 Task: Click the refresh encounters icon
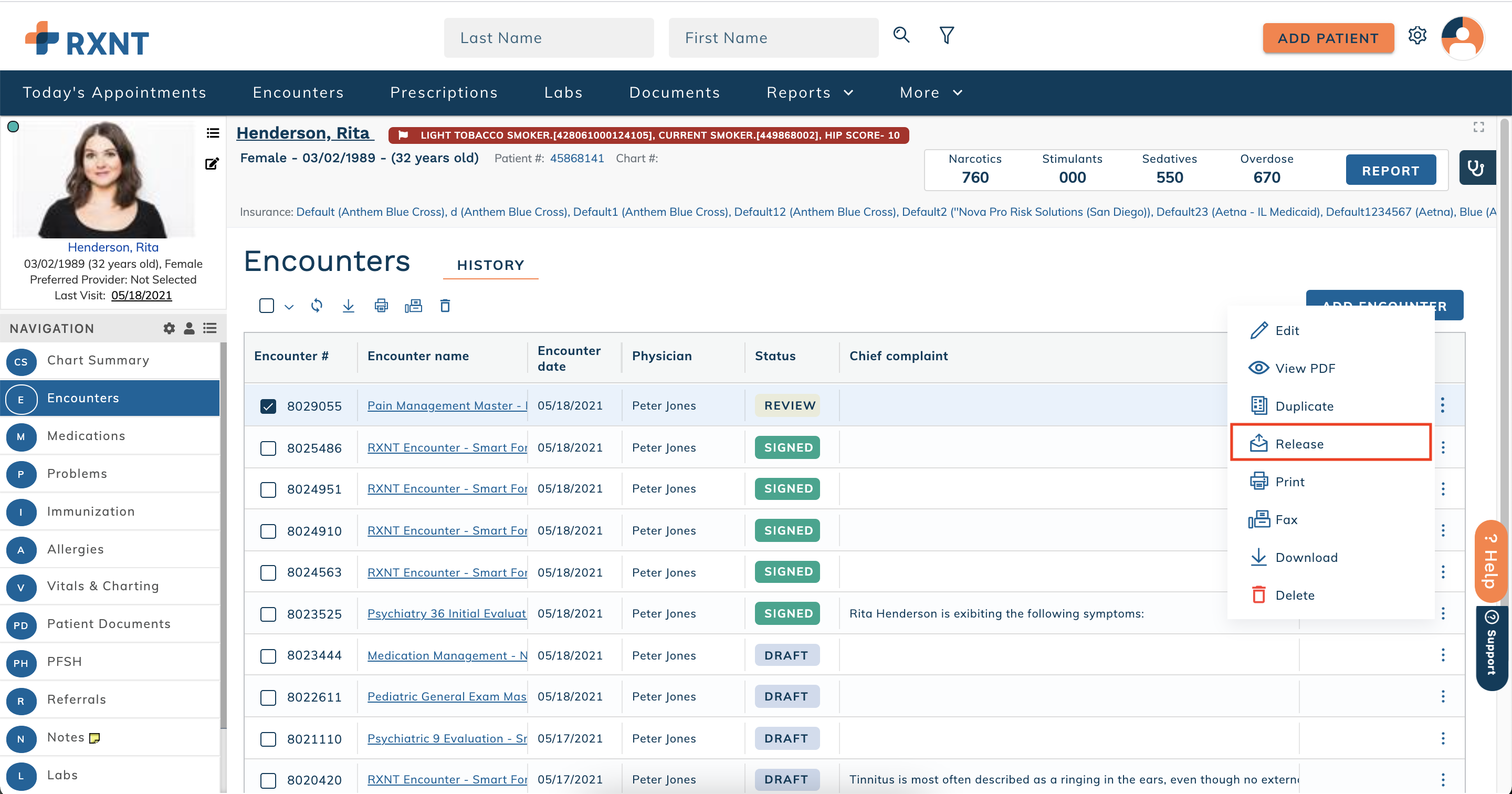tap(317, 306)
